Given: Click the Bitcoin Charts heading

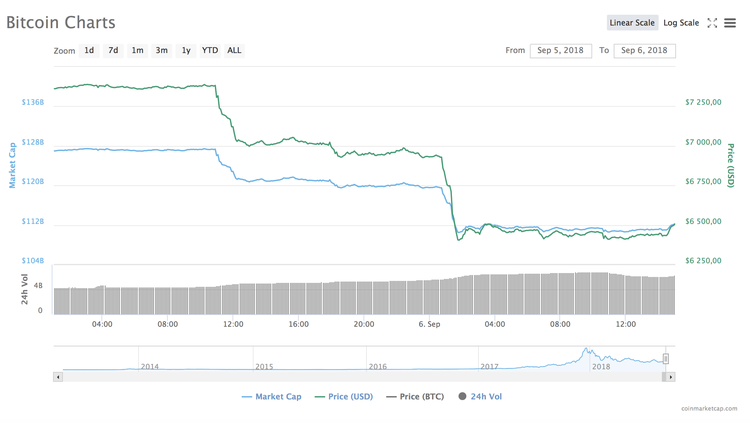Looking at the screenshot, I should coord(61,22).
